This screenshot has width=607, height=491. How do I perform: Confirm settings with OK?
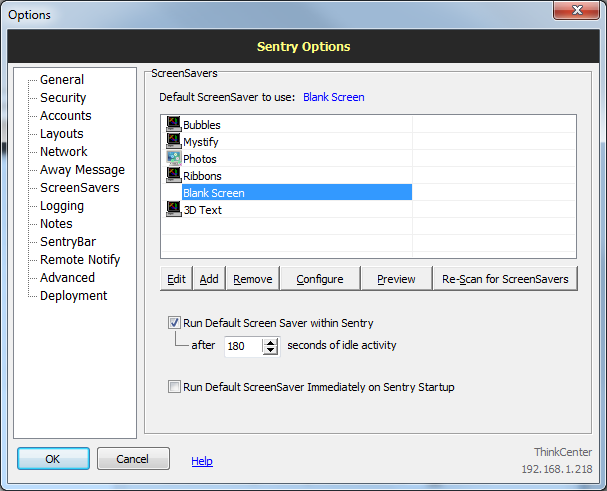point(53,459)
